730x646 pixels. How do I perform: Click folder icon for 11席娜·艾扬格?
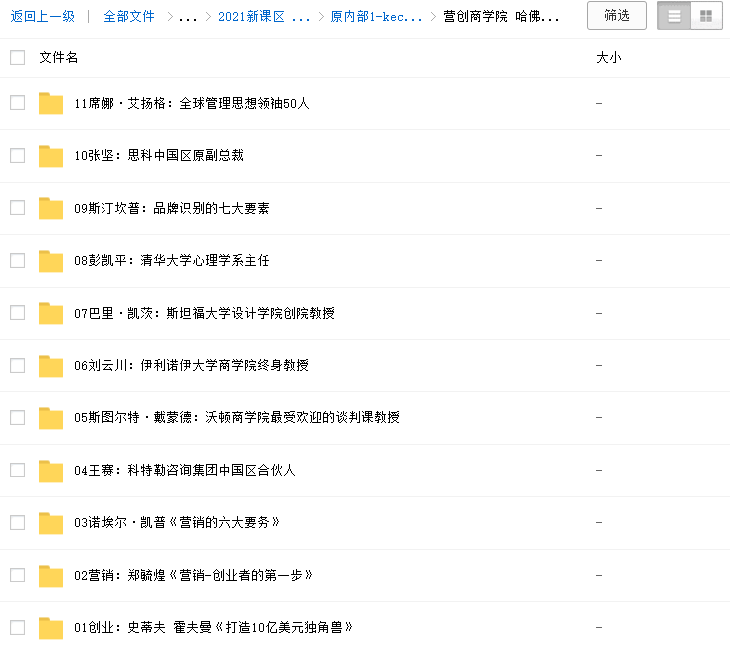[x=51, y=103]
